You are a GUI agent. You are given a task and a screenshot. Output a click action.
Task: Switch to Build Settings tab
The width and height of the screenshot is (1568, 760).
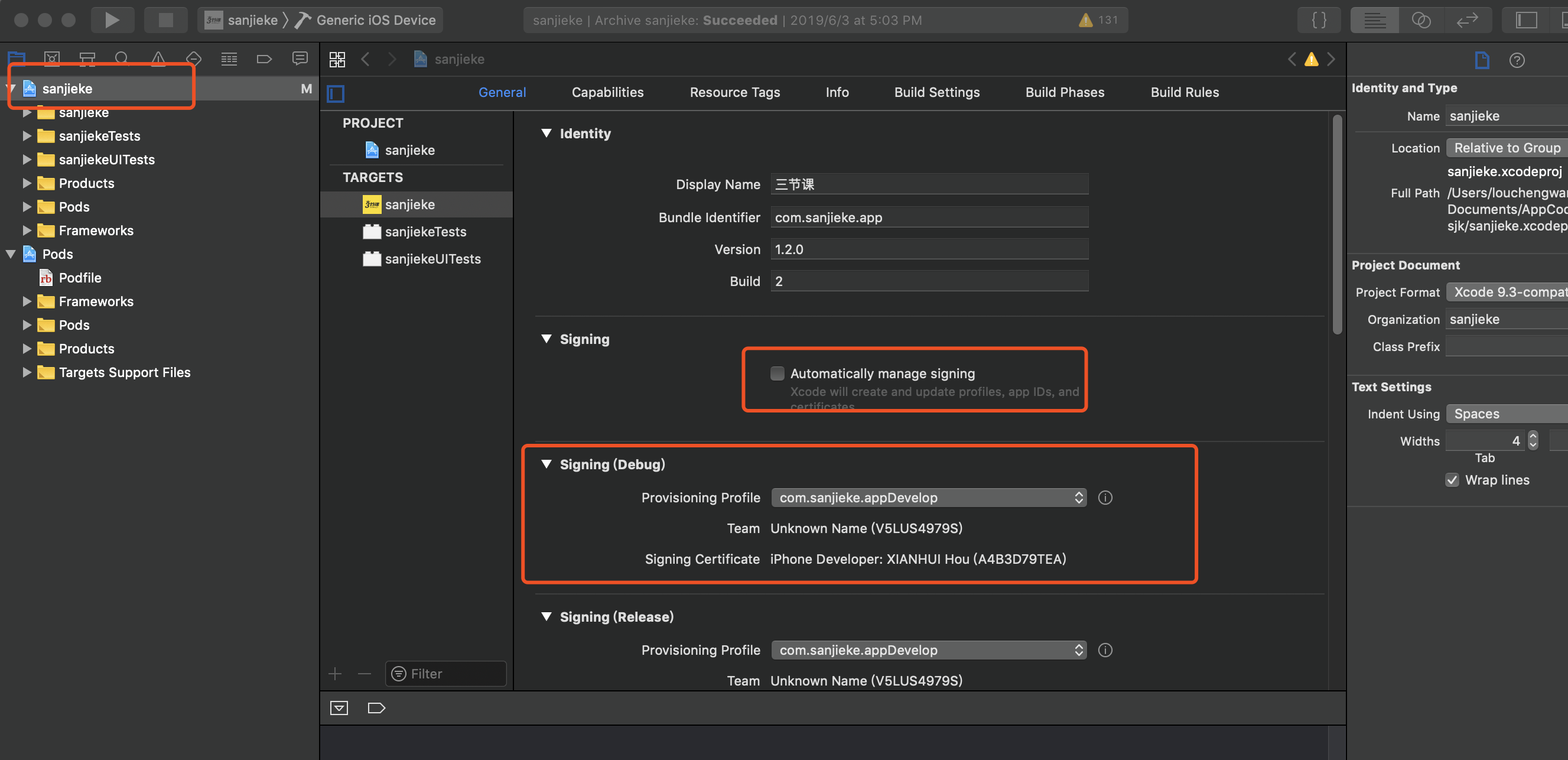936,92
